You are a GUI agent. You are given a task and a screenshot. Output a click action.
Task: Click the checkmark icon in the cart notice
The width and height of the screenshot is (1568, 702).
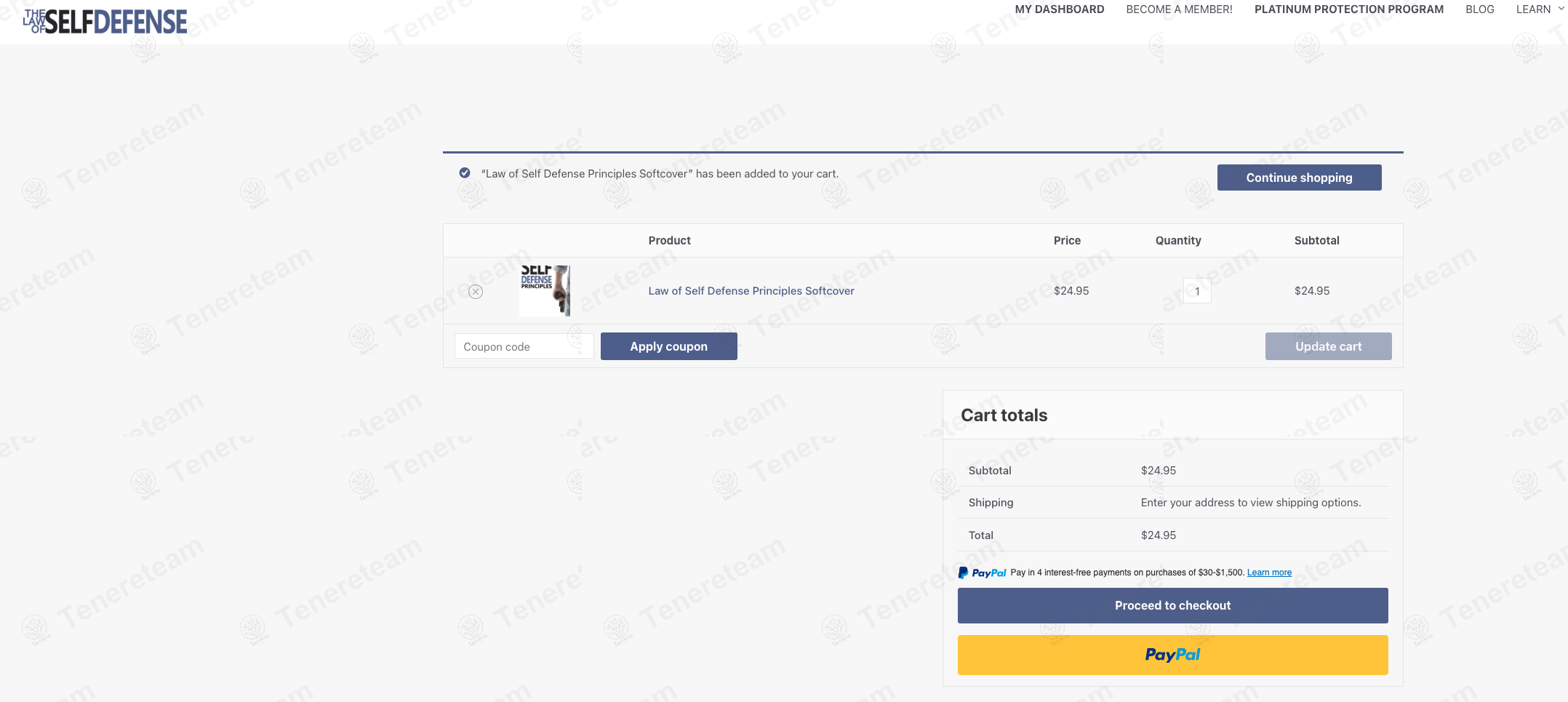(465, 173)
